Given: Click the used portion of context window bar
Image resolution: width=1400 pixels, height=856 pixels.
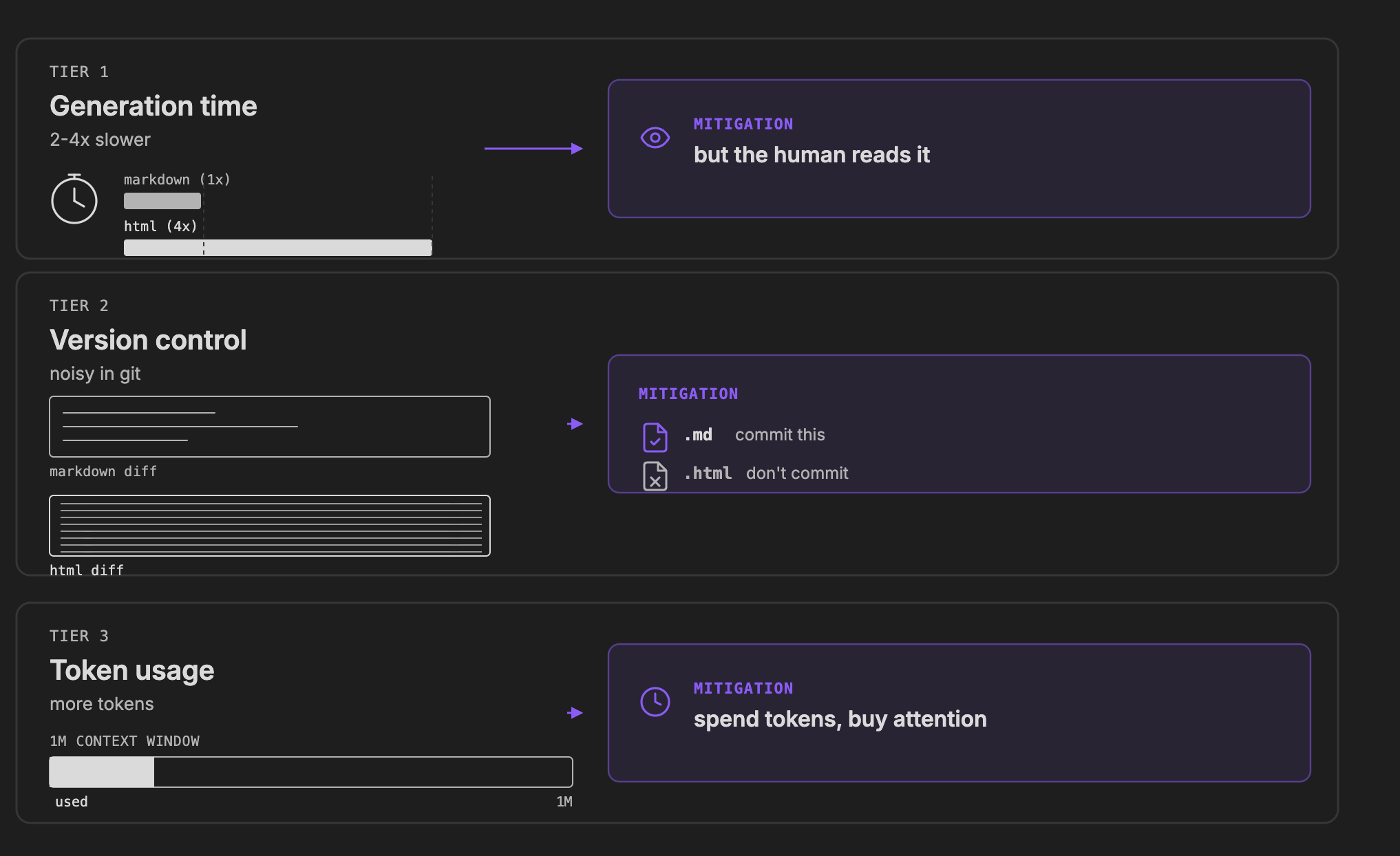Looking at the screenshot, I should click(x=102, y=772).
